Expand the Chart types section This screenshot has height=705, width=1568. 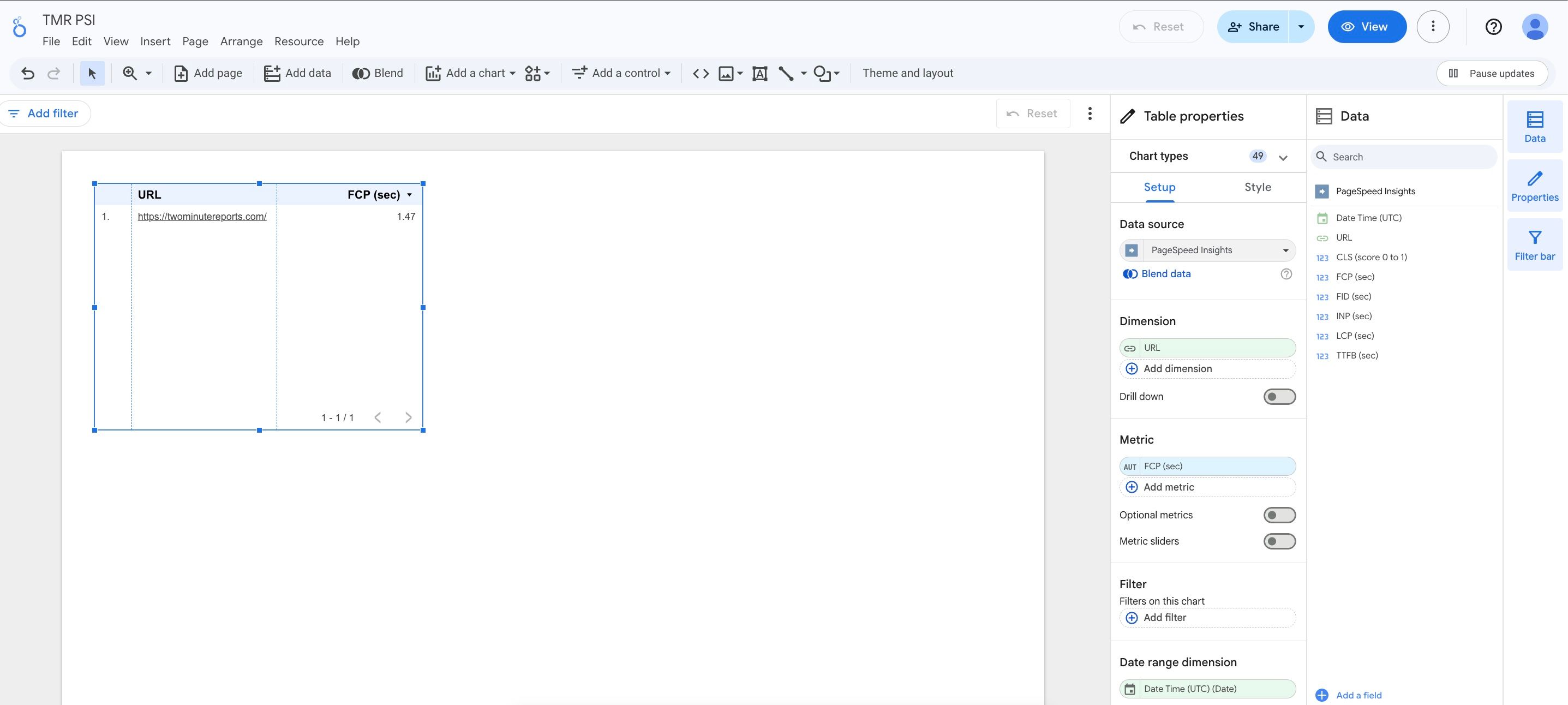point(1283,157)
